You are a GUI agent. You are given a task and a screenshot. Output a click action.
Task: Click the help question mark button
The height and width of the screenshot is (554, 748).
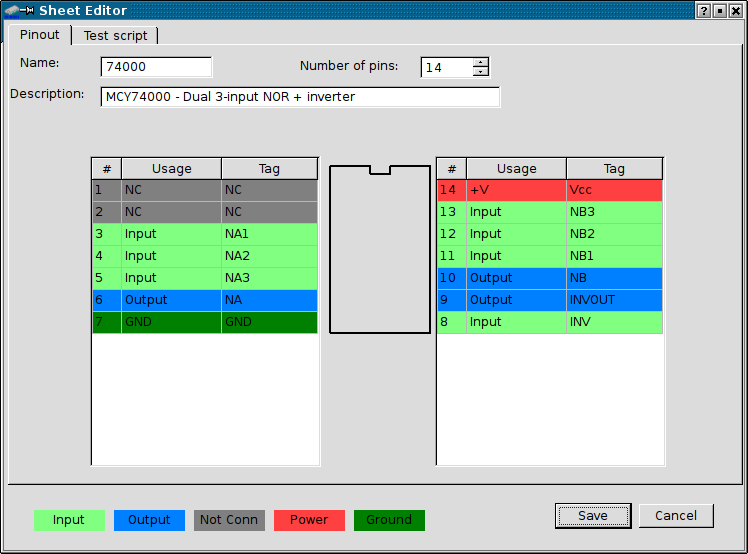(x=704, y=10)
